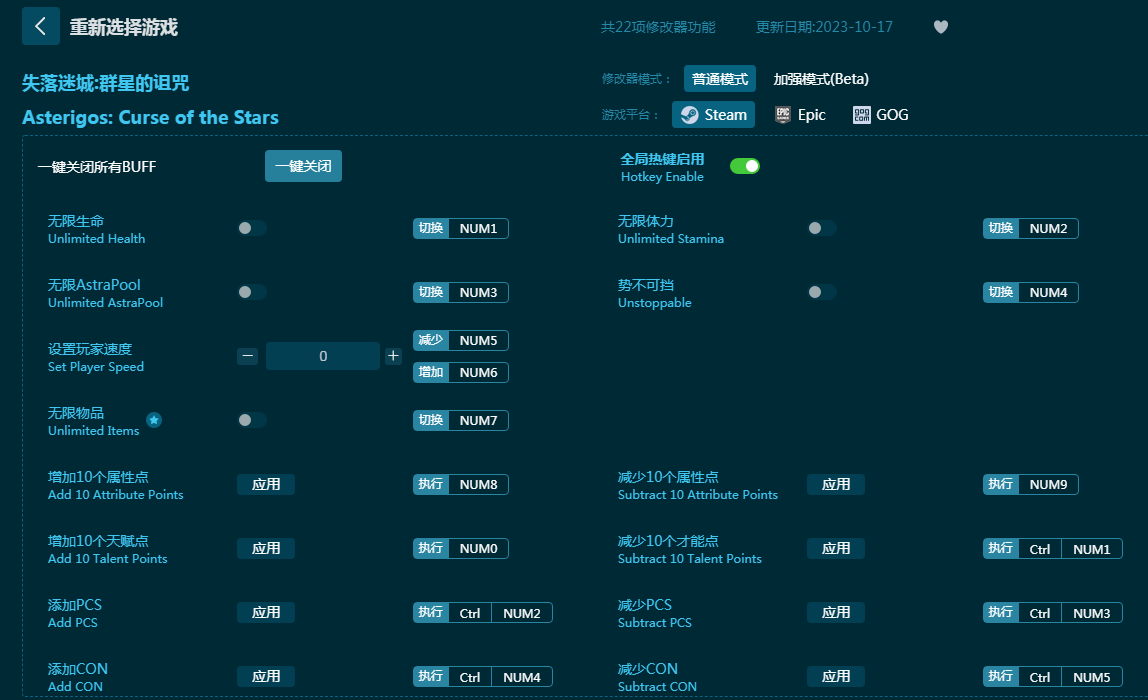Click the NUM0 hotkey for Add Talent Points

click(x=461, y=548)
